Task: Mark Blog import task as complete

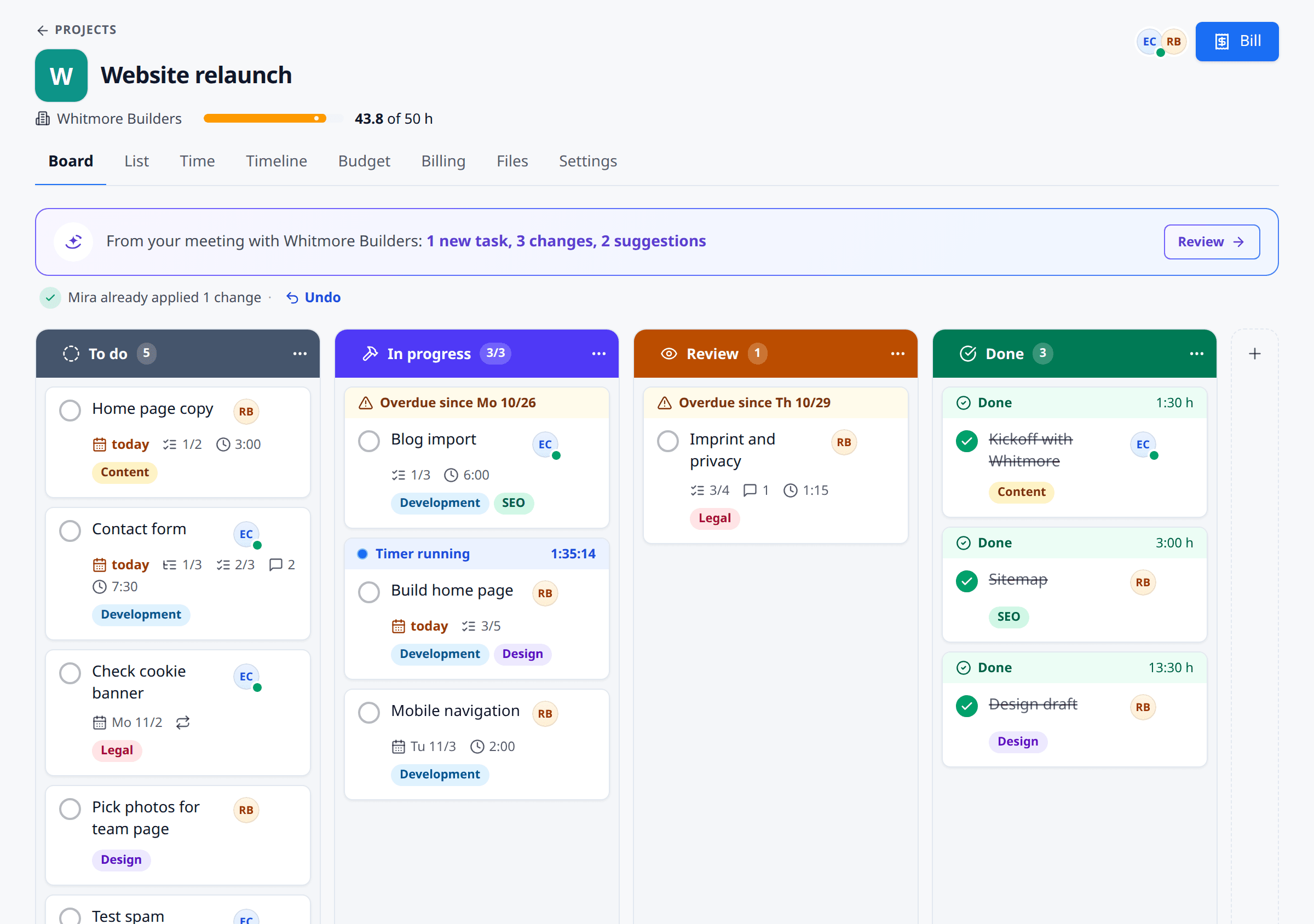Action: pos(369,441)
